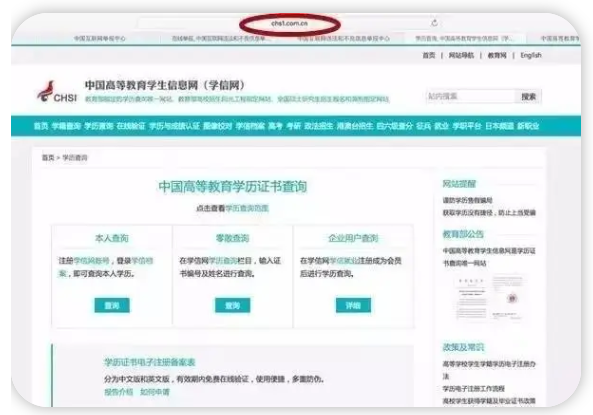The width and height of the screenshot is (593, 415).
Task: Open 中国高等教育学生信息网是学历证书查询唯一网站 announcement
Action: click(489, 257)
